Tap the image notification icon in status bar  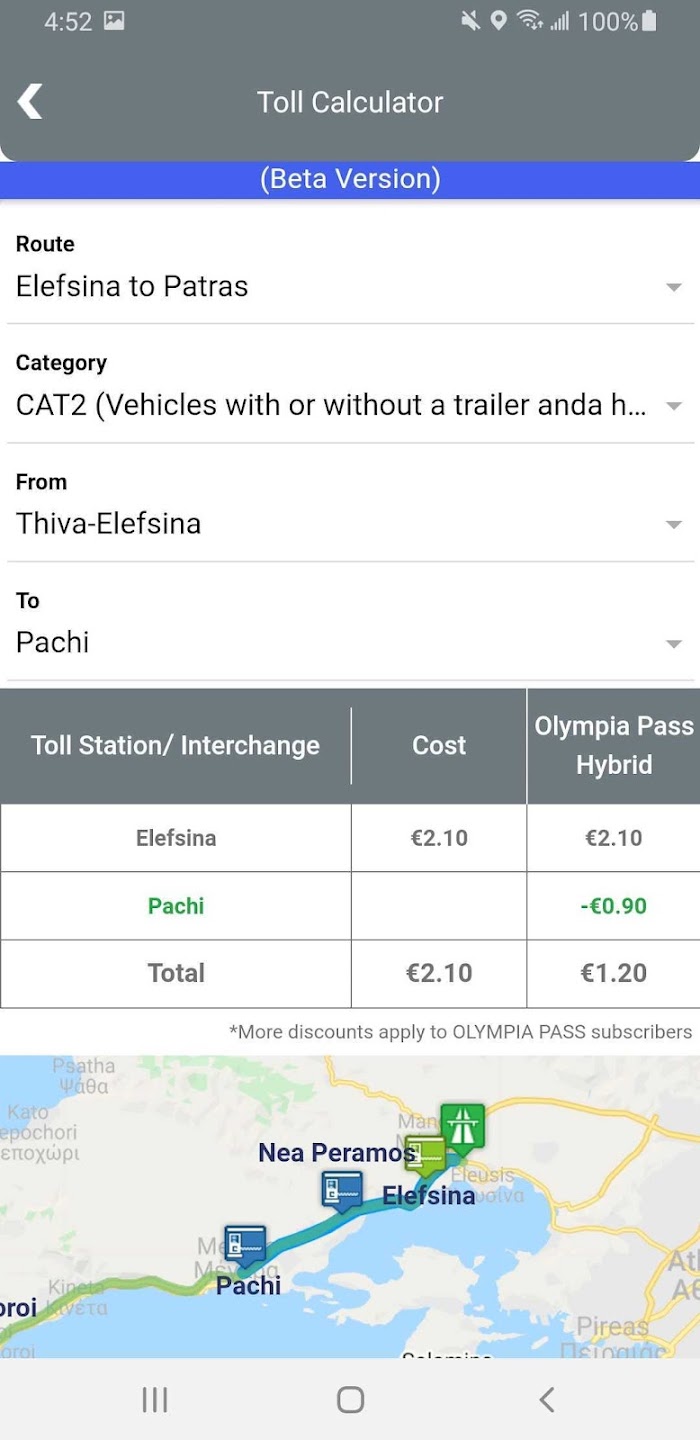(114, 20)
